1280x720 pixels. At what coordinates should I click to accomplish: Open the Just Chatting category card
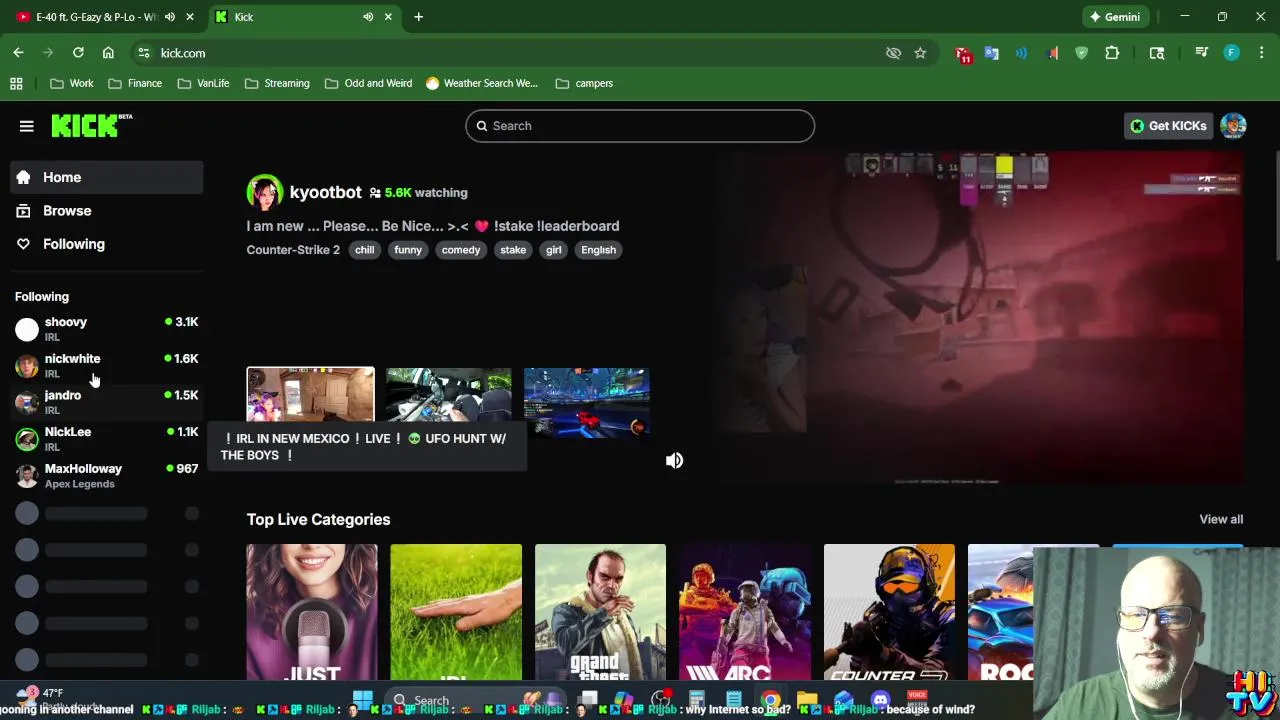point(312,612)
